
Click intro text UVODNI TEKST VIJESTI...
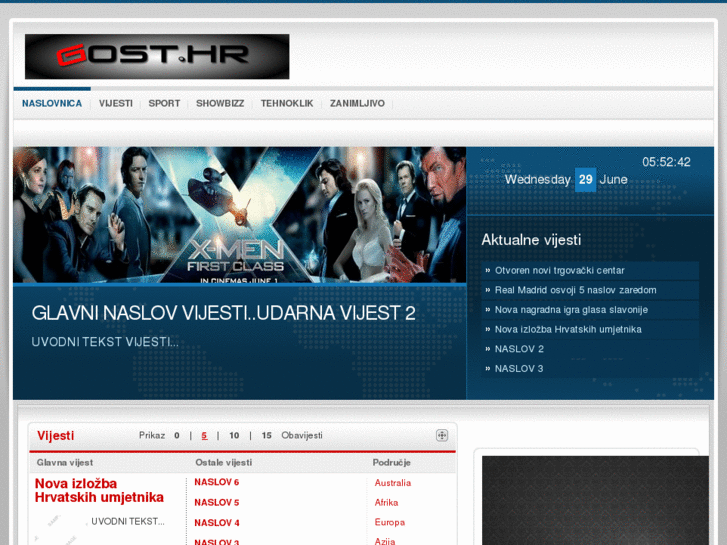pos(105,342)
